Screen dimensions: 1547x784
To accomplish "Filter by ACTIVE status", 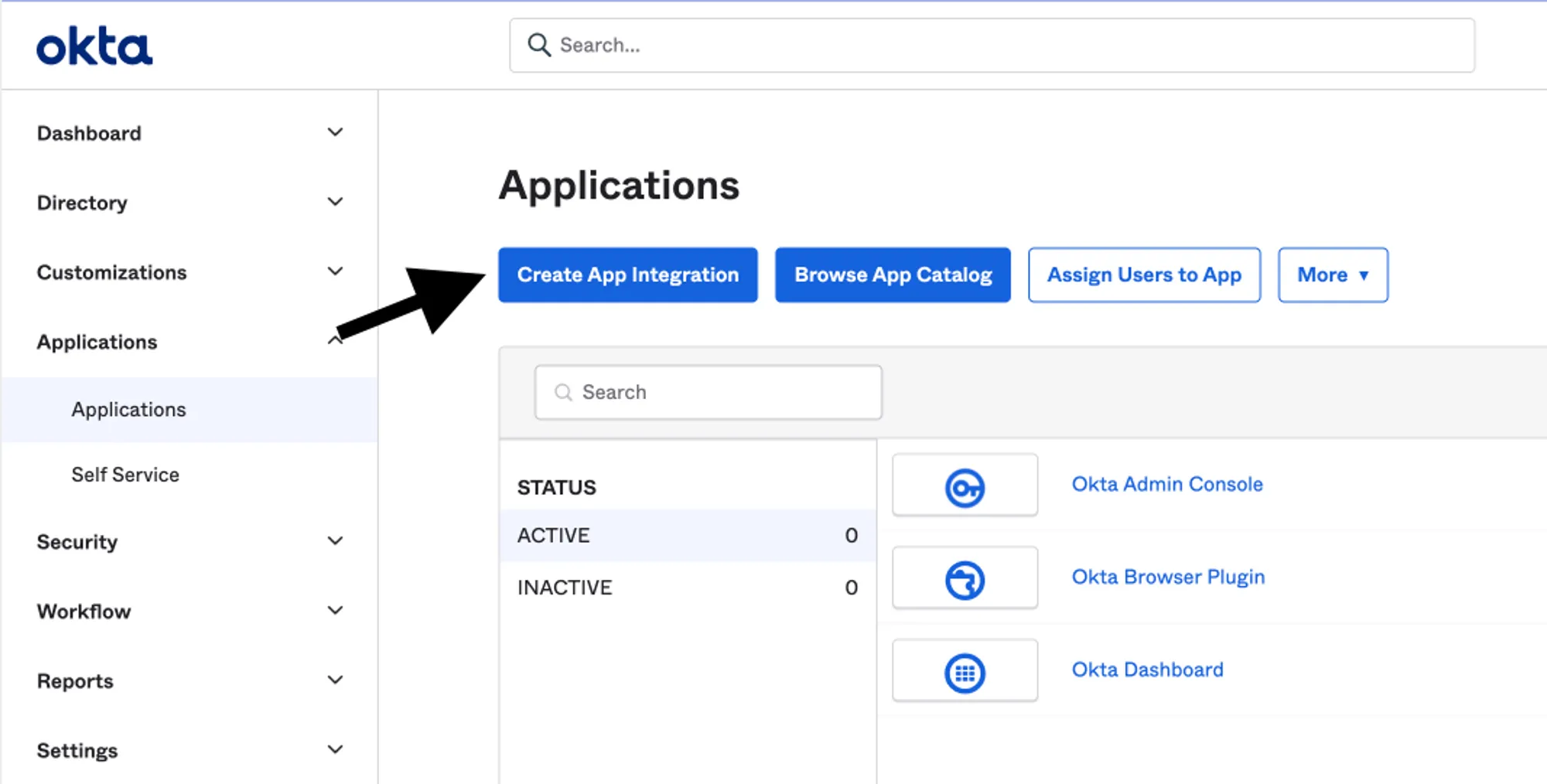I will point(688,535).
